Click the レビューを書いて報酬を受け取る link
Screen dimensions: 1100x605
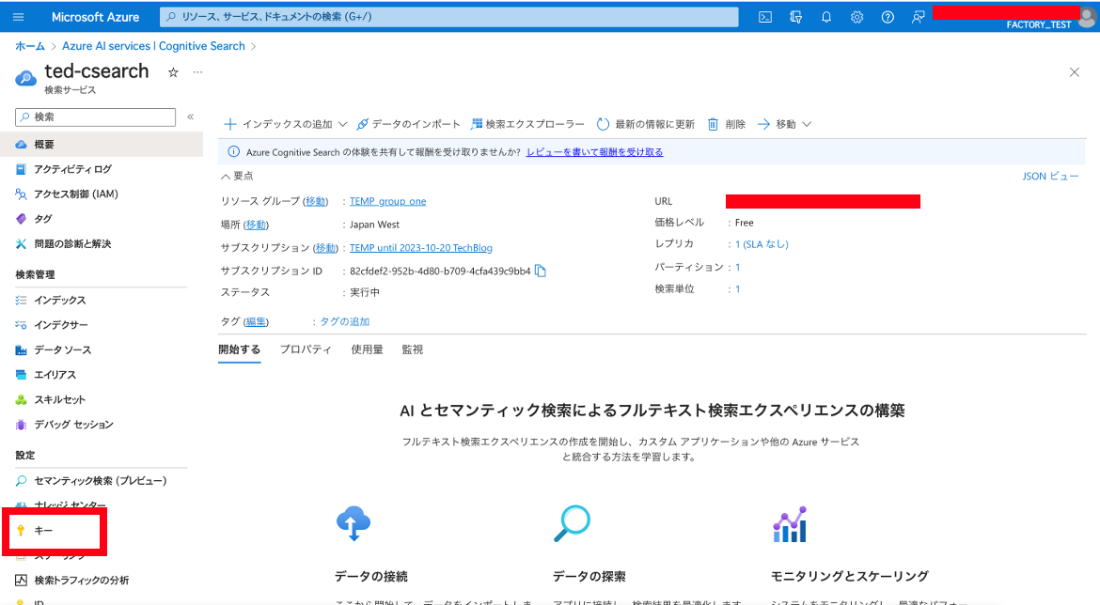tap(595, 152)
